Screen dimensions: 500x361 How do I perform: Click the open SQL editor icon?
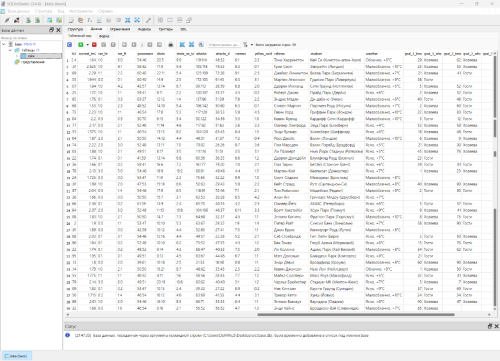(71, 20)
